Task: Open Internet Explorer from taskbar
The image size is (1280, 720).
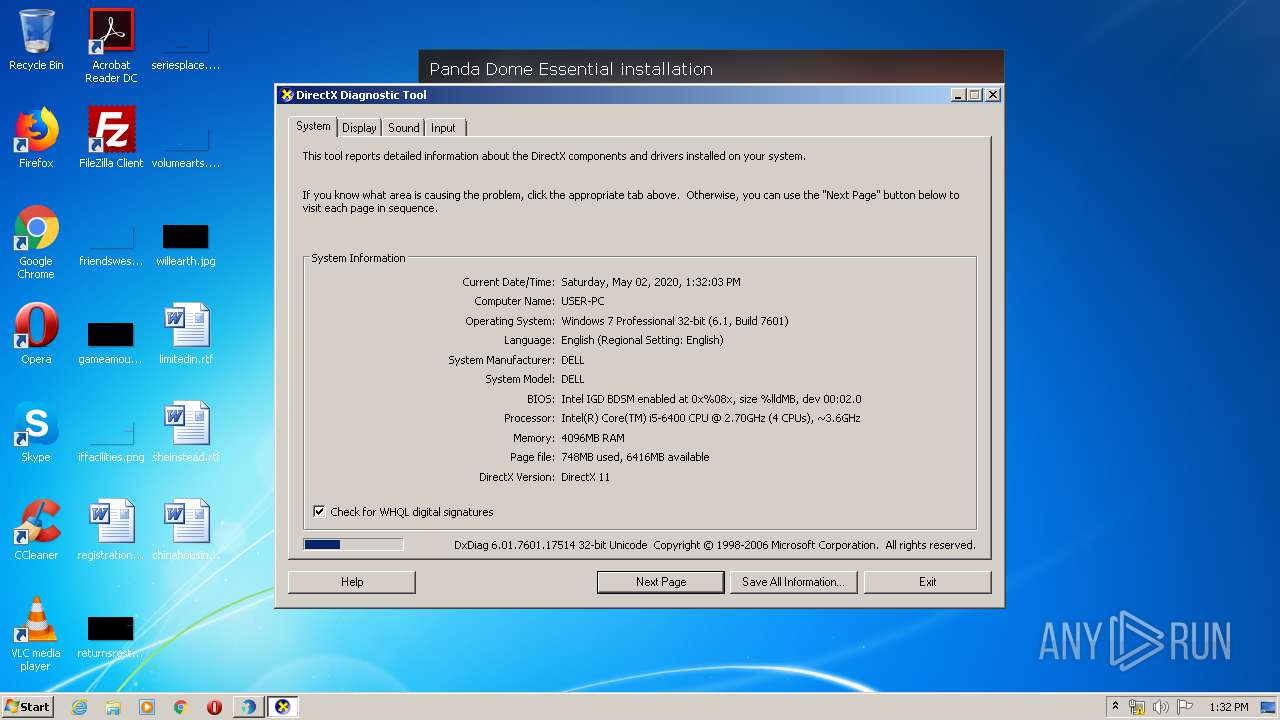Action: [x=79, y=707]
